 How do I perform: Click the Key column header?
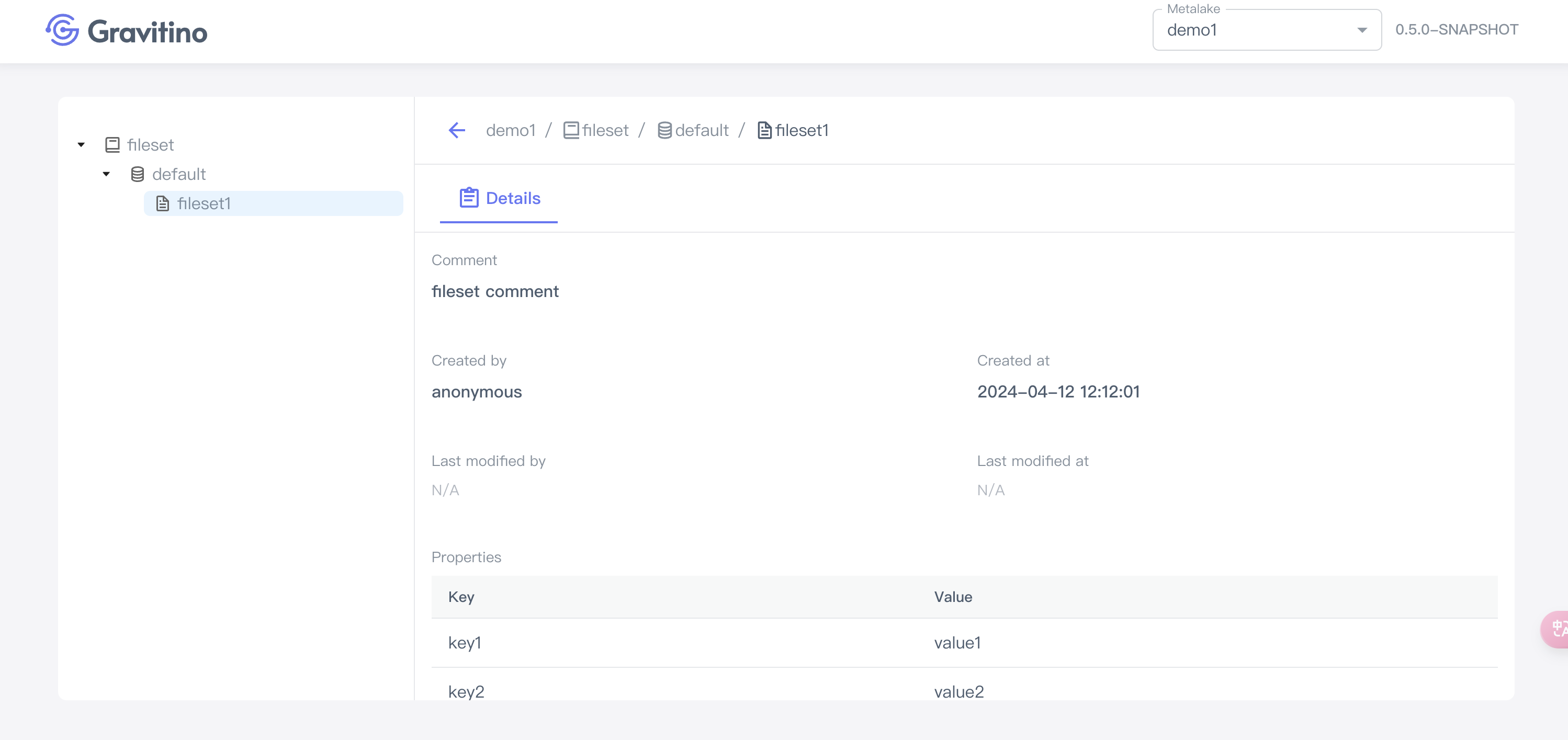pyautogui.click(x=461, y=597)
